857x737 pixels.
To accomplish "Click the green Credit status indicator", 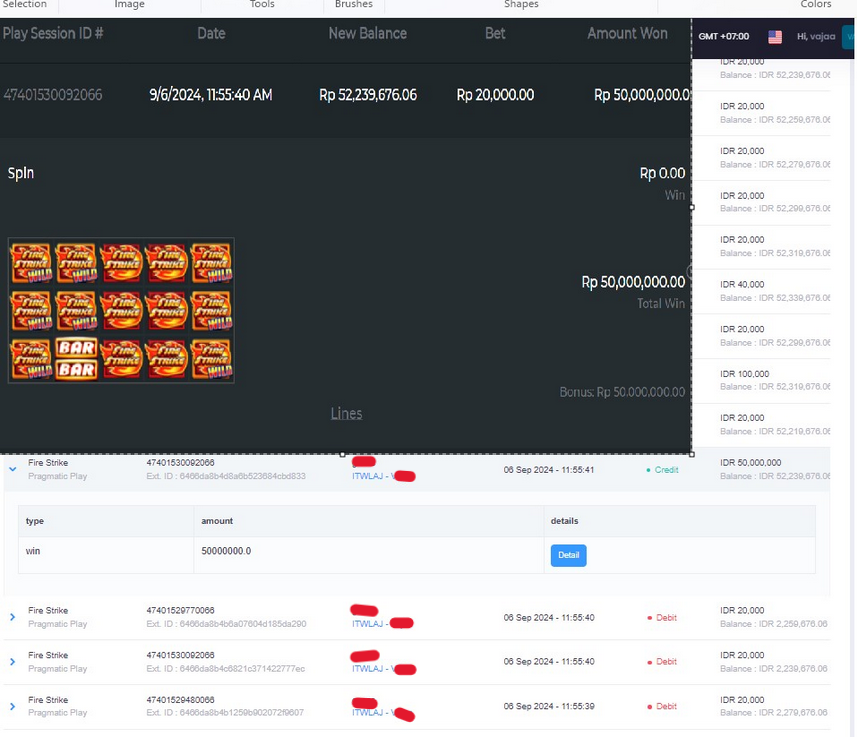I will pos(662,470).
